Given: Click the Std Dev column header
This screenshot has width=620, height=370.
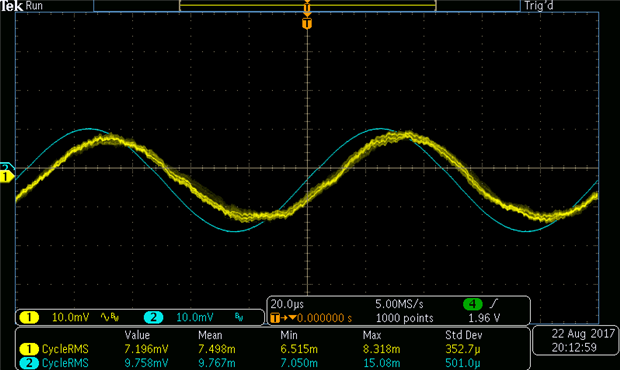Looking at the screenshot, I should (463, 335).
